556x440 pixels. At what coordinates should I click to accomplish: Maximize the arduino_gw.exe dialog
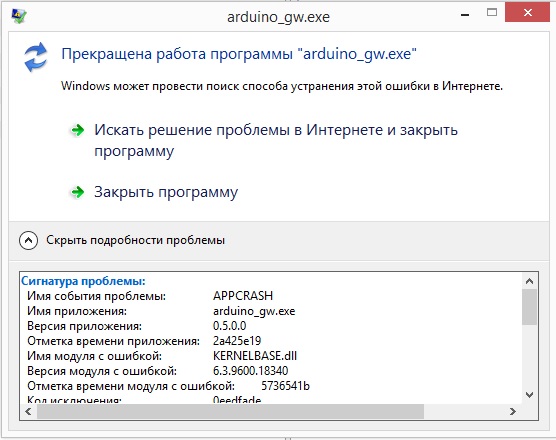tap(492, 13)
